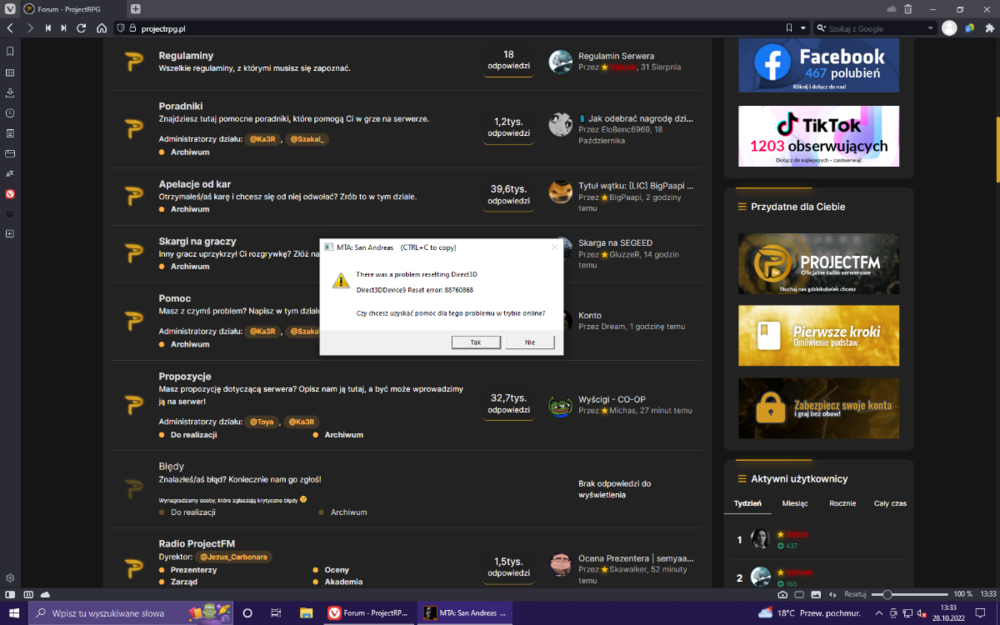The height and width of the screenshot is (625, 1000).
Task: Expand the bookmark dropdown arrow in address bar
Action: (803, 28)
